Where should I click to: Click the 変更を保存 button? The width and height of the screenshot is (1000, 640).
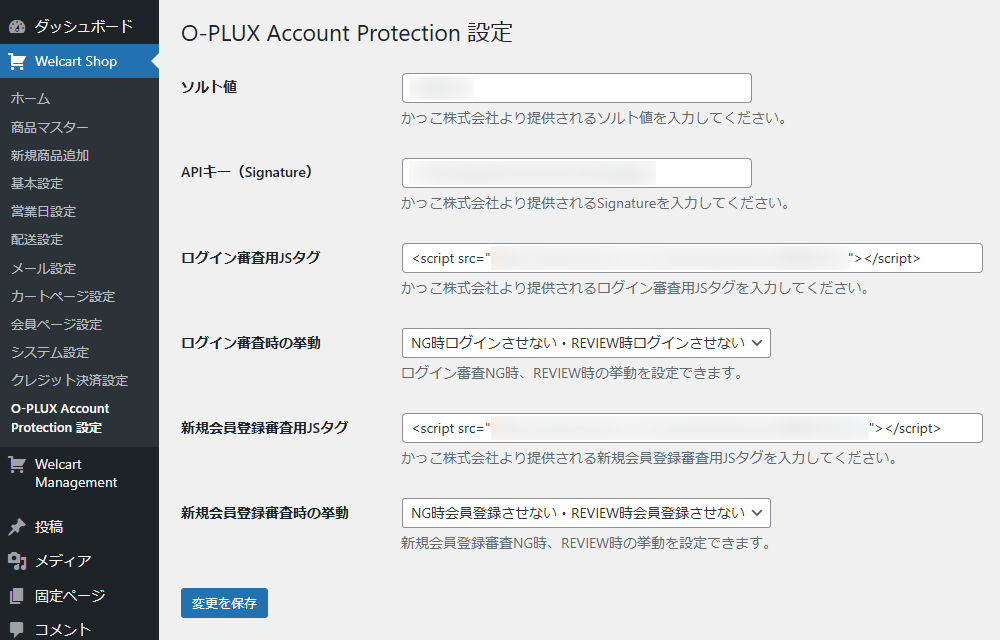[x=224, y=603]
